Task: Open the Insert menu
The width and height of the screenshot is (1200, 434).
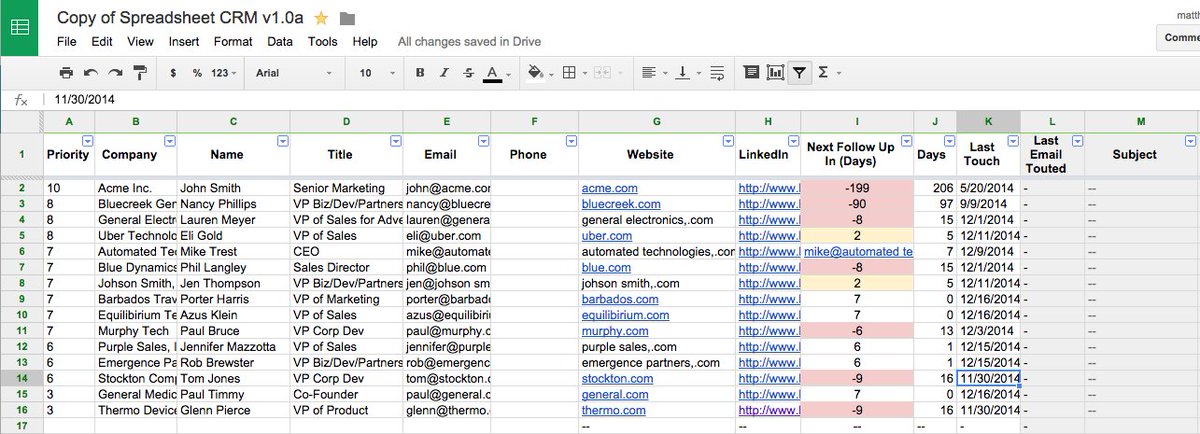Action: (x=184, y=42)
